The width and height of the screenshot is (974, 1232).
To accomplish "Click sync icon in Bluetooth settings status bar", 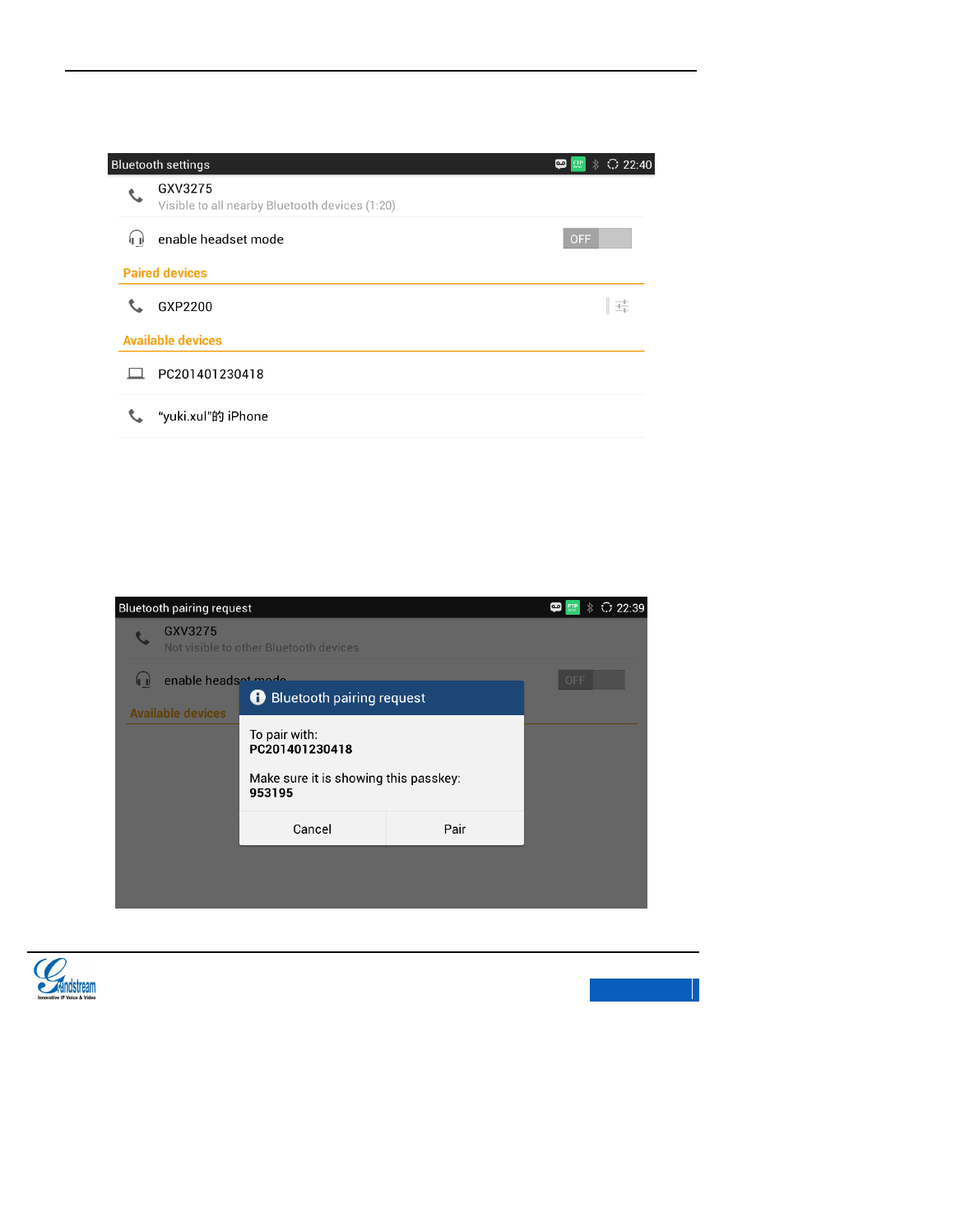I will pos(613,165).
